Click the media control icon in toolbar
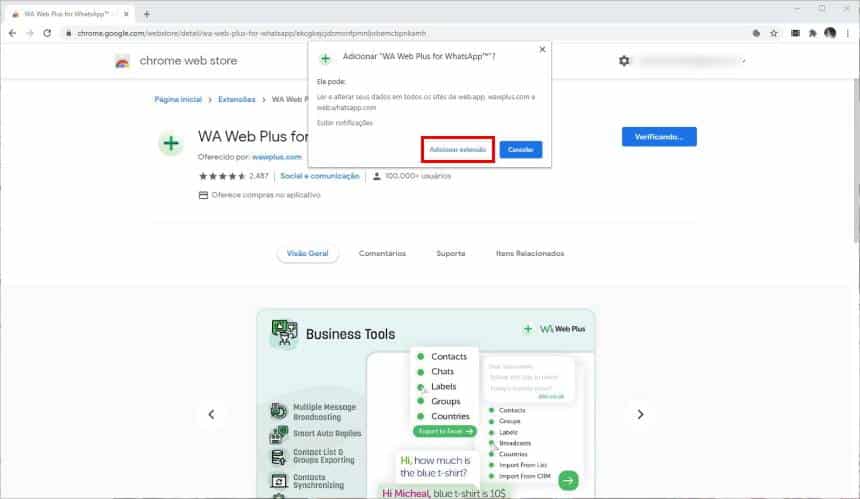 [795, 33]
